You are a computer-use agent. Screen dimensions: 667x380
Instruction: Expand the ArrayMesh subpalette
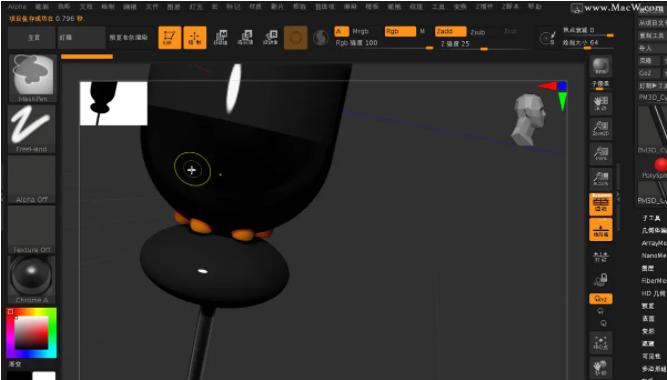point(653,243)
